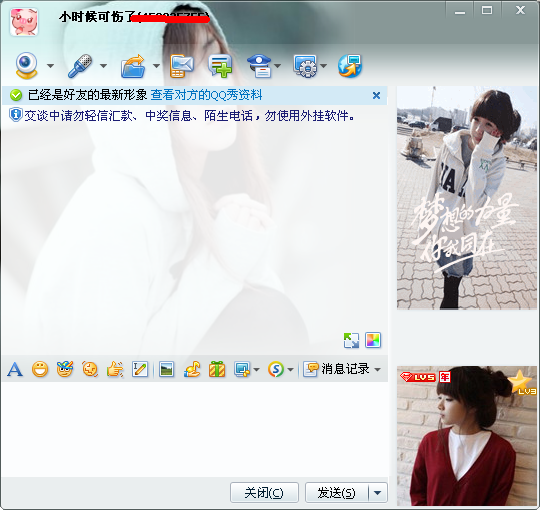
Task: Expand remote assistance options arrow
Action: pos(323,66)
